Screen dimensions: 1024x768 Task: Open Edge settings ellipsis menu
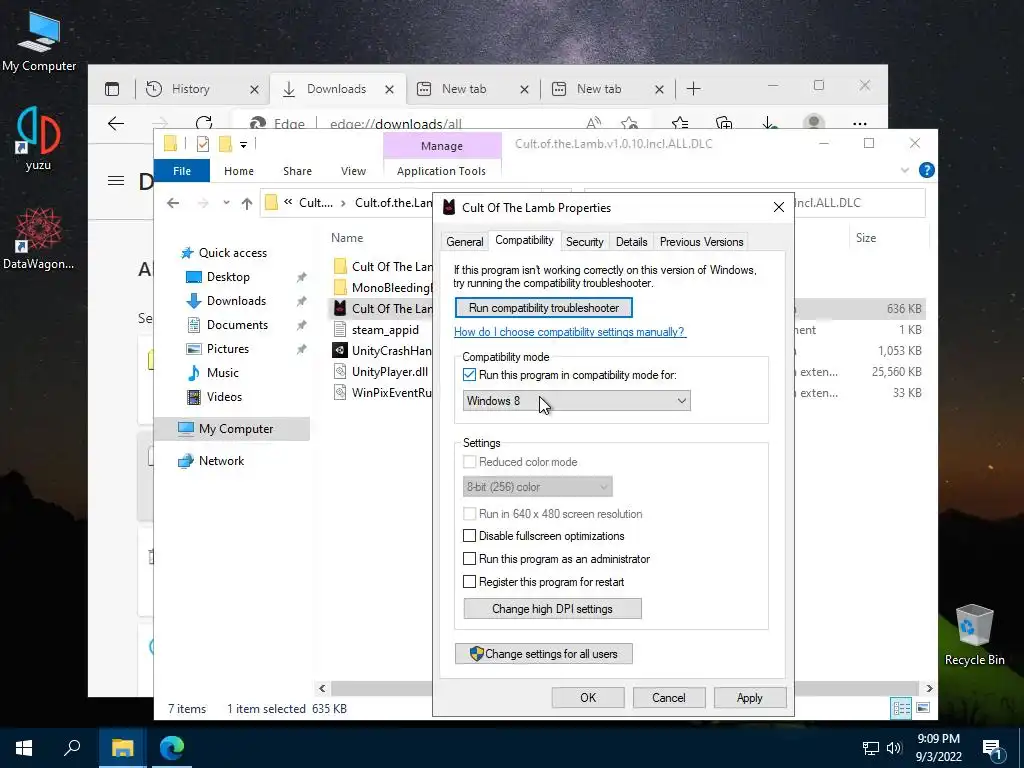(860, 123)
